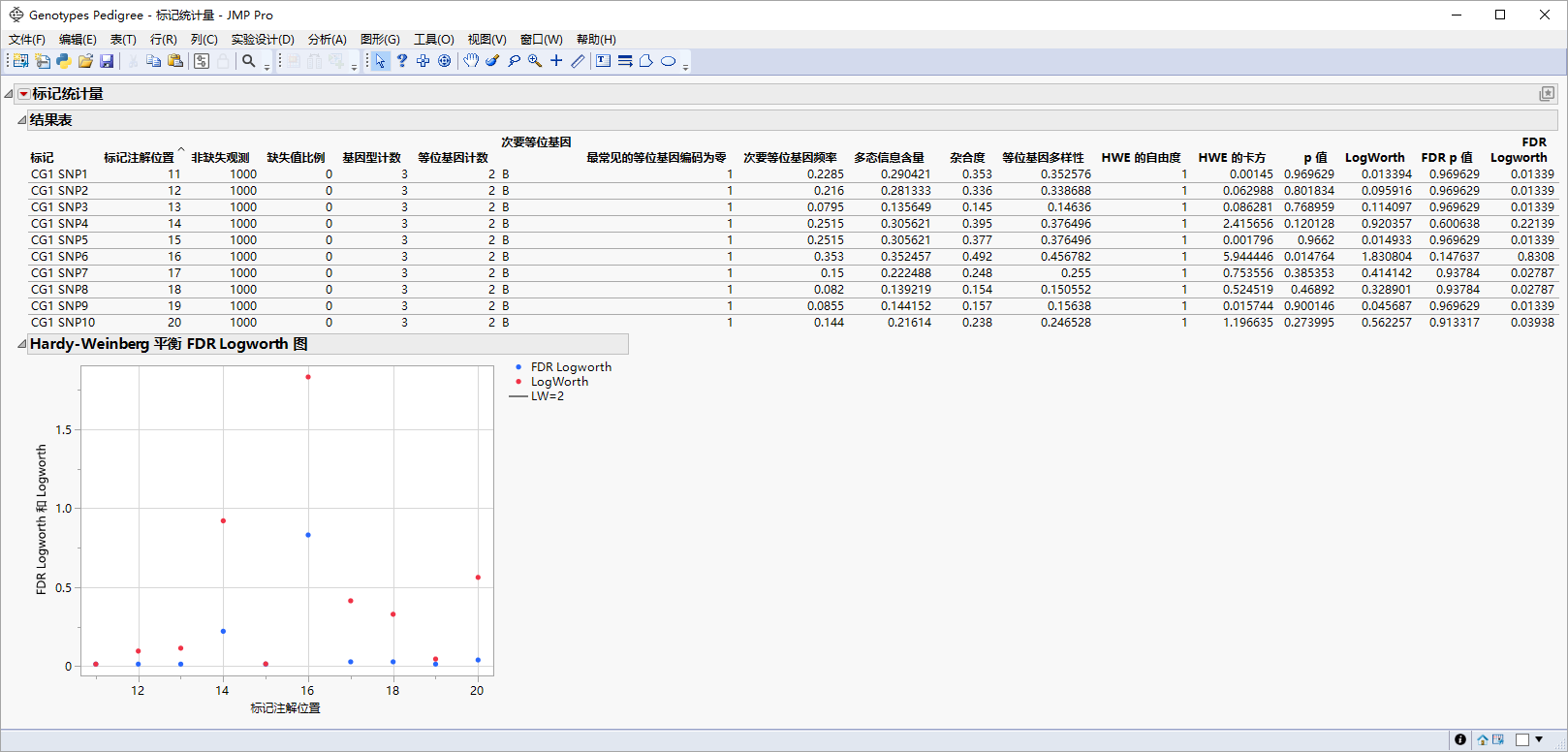1568x752 pixels.
Task: Open the 图形(G) menu
Action: [x=379, y=40]
